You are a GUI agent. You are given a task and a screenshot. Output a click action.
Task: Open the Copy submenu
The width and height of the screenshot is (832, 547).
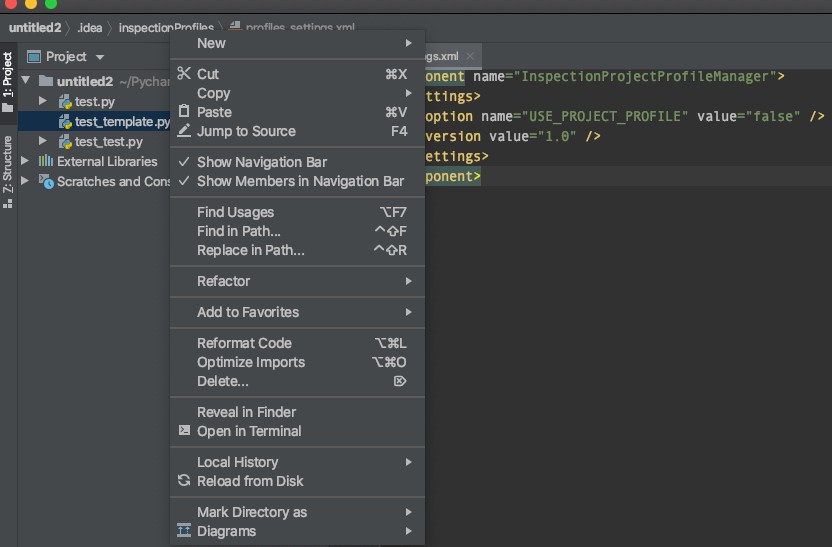(297, 93)
